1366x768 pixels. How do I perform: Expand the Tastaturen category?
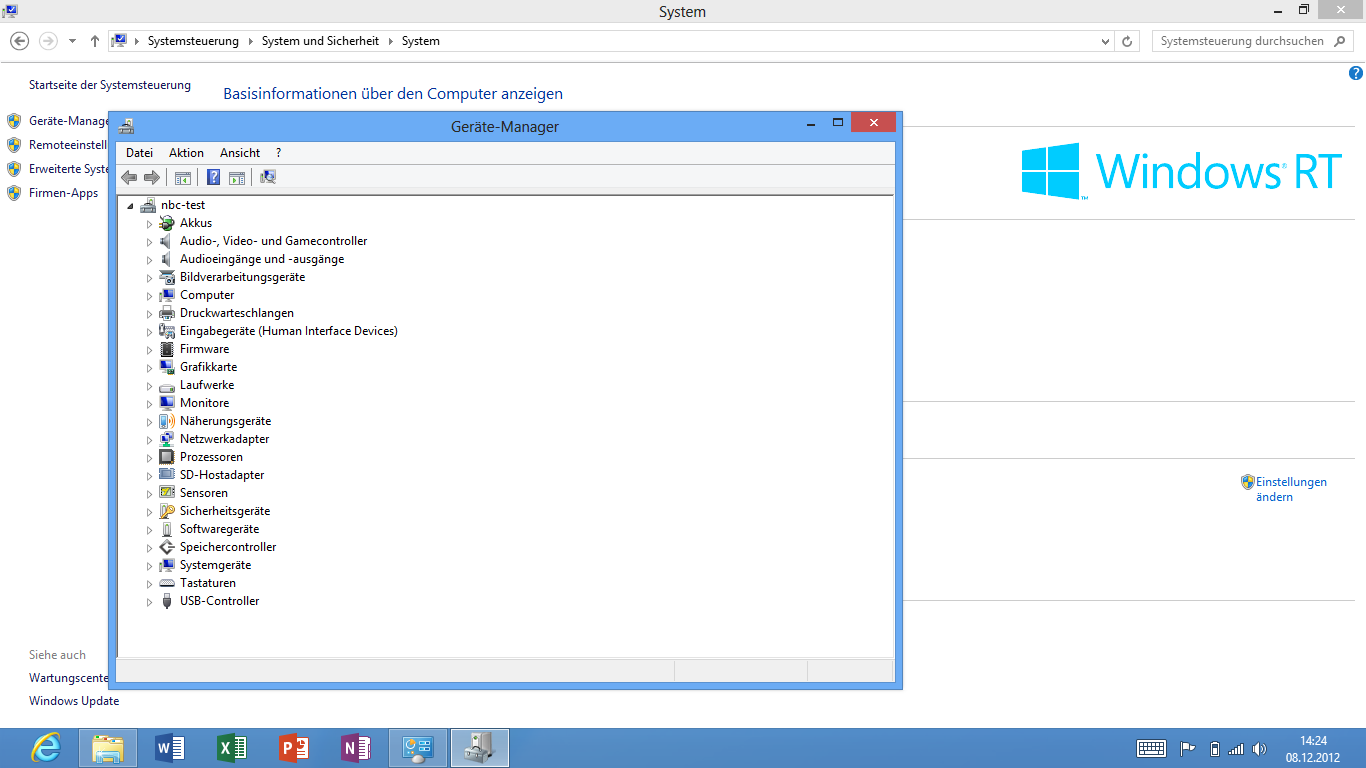pyautogui.click(x=150, y=584)
